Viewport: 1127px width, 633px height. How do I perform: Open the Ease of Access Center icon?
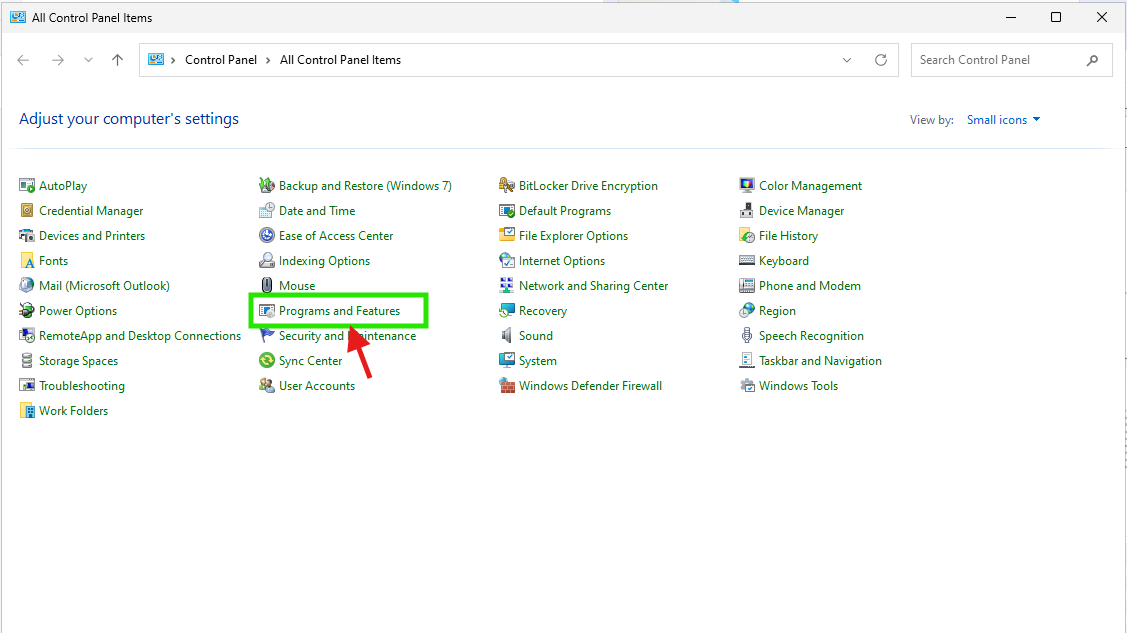(x=267, y=236)
